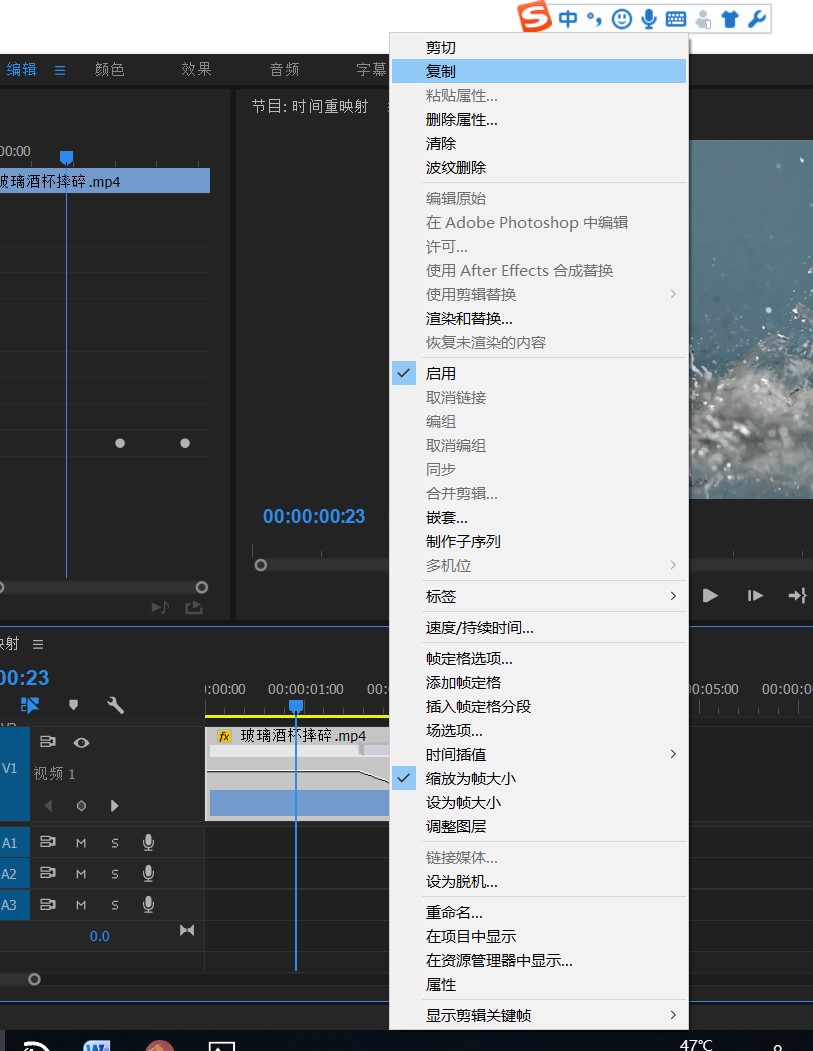Uncheck 缩放为帧大小 option

point(470,778)
